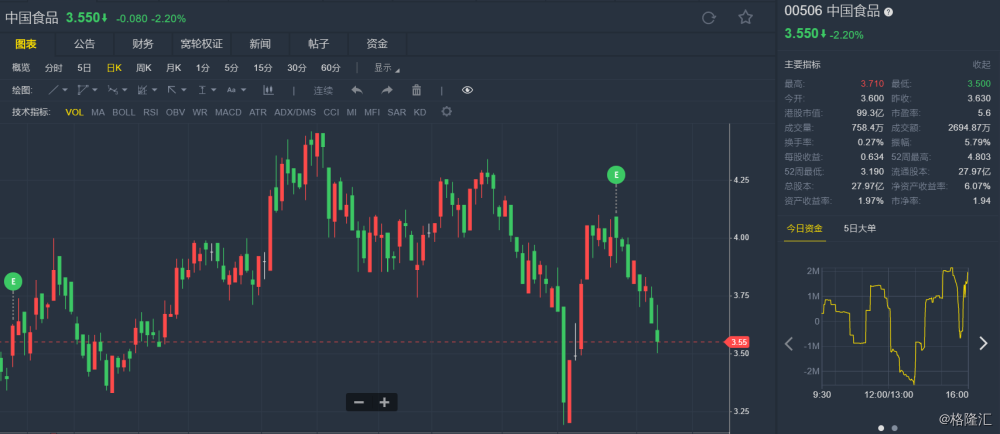Switch to the 财务 tab

coord(143,44)
